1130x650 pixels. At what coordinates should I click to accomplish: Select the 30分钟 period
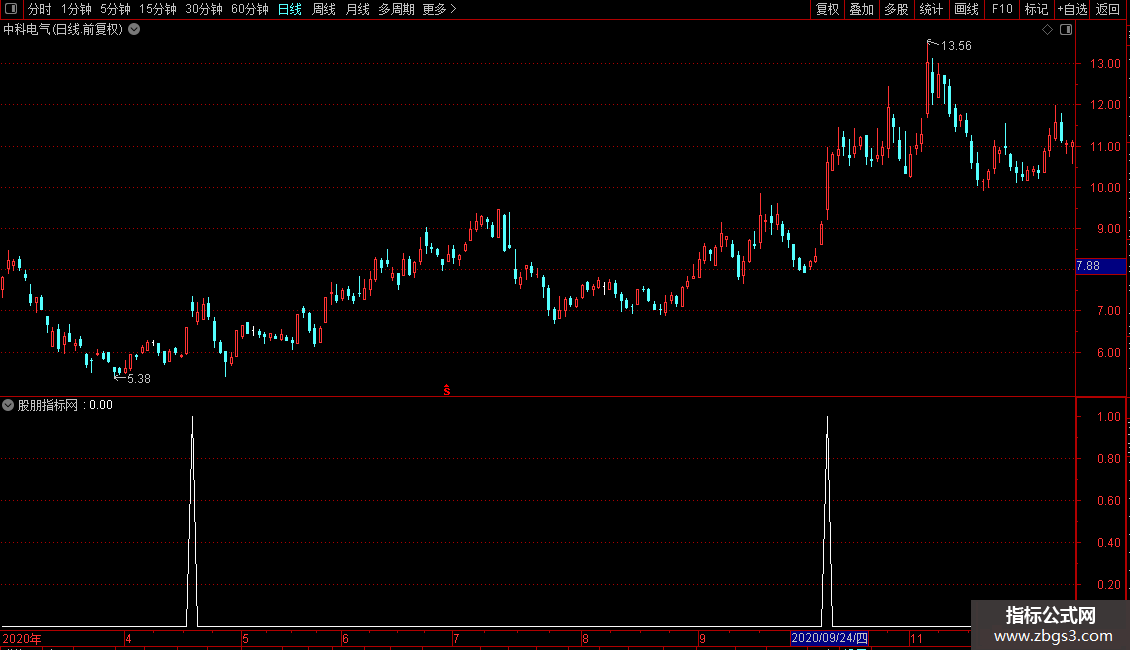[203, 9]
